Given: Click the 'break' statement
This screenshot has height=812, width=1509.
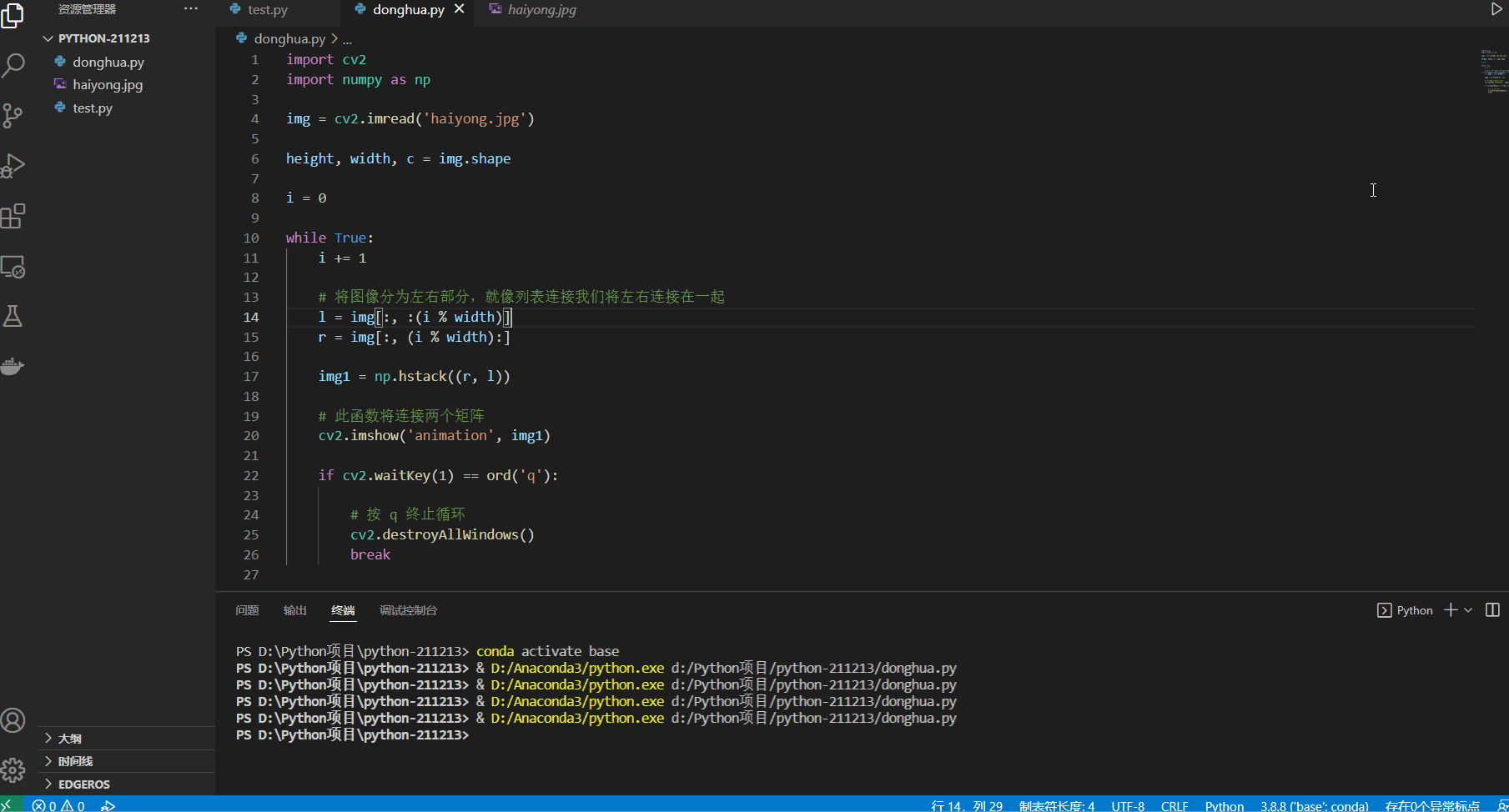Looking at the screenshot, I should tap(370, 555).
